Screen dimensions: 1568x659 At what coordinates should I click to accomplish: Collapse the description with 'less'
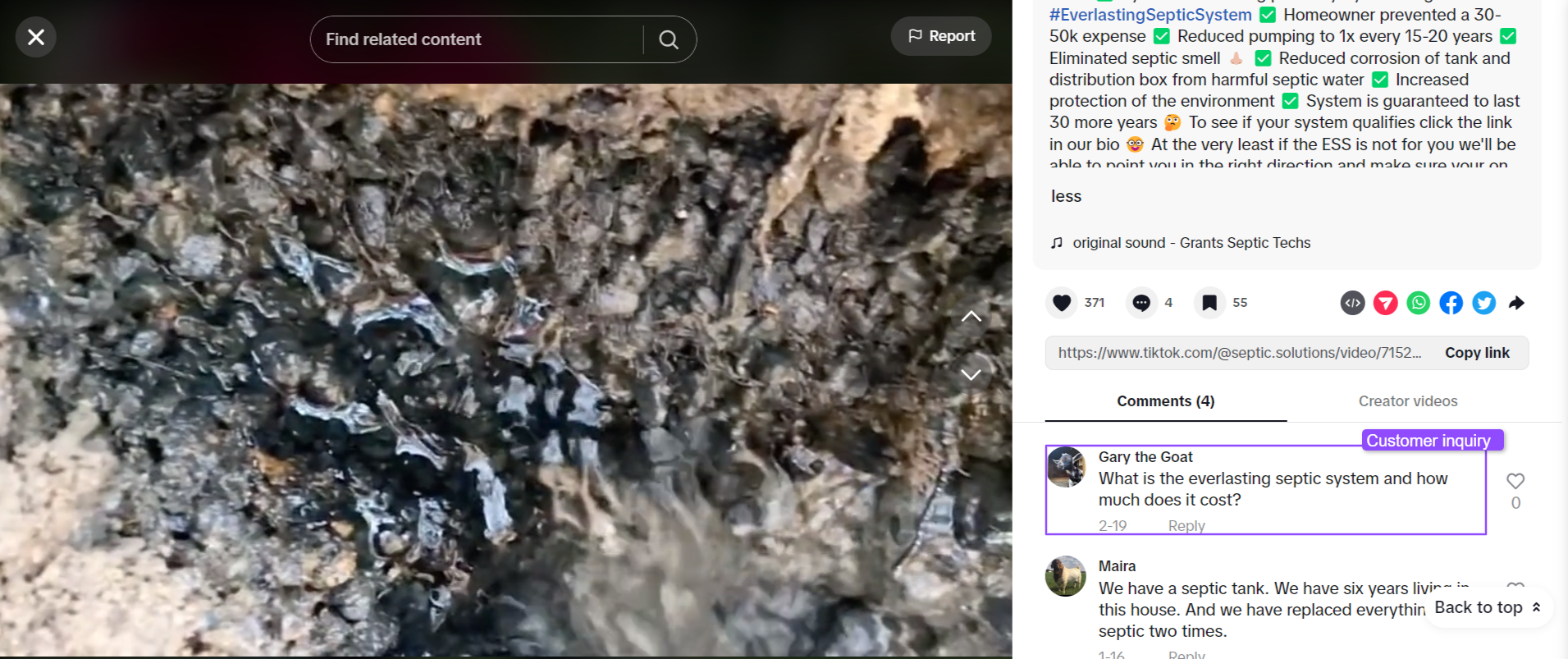point(1066,196)
